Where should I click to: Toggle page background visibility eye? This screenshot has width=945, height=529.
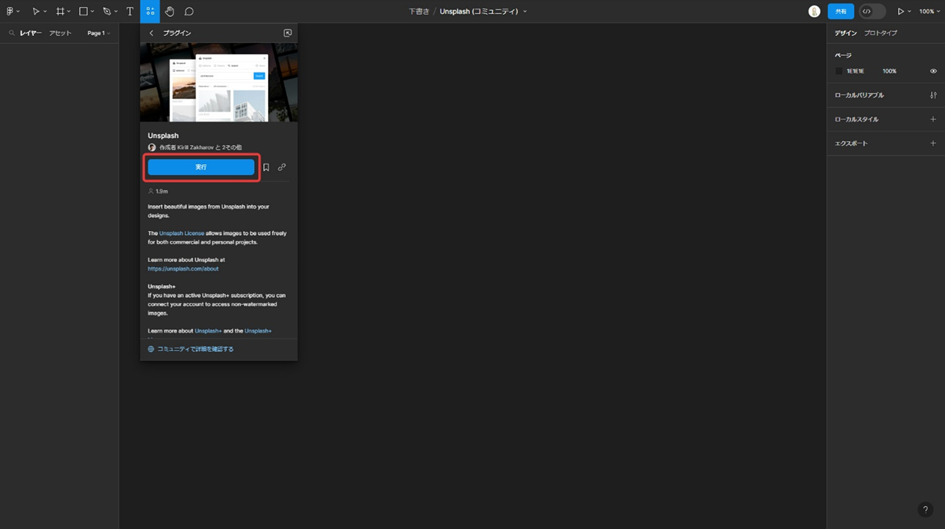pos(933,71)
